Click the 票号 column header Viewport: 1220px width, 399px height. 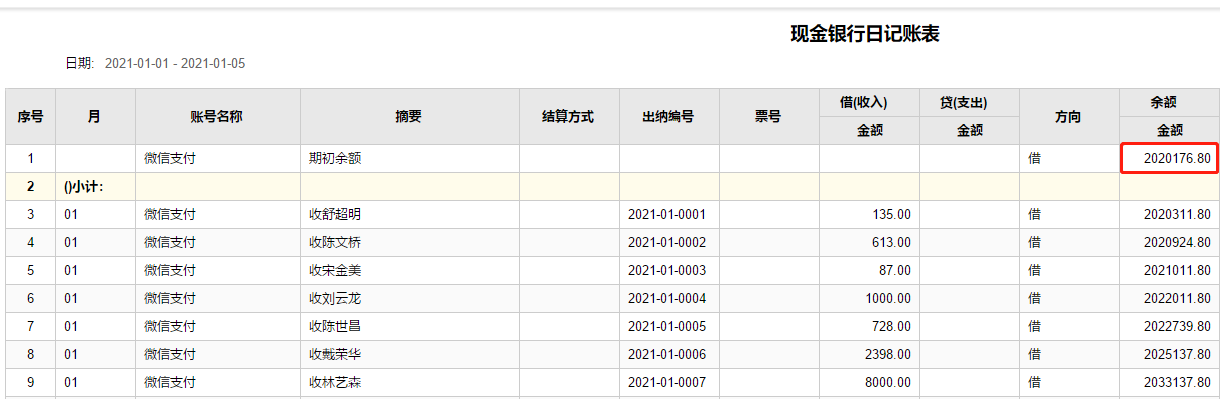768,117
